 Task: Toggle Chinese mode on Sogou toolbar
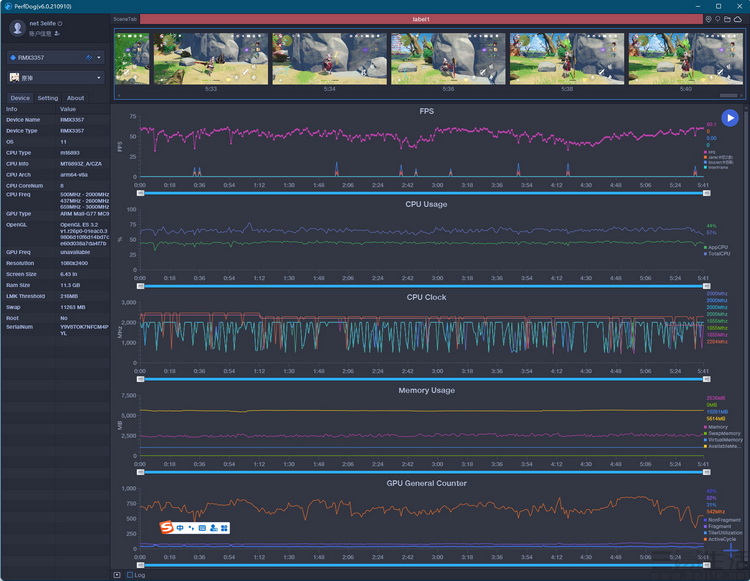point(180,528)
